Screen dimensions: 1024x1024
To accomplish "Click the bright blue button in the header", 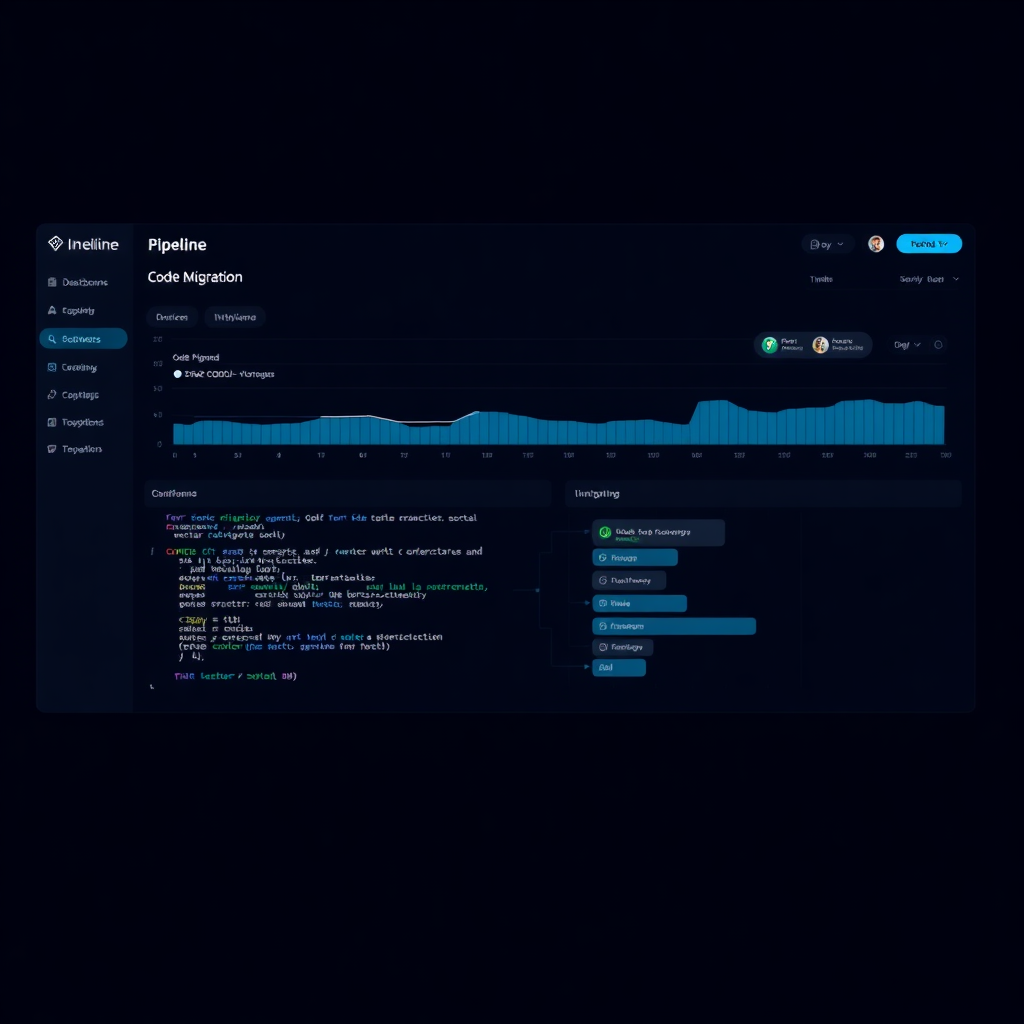I will 929,244.
